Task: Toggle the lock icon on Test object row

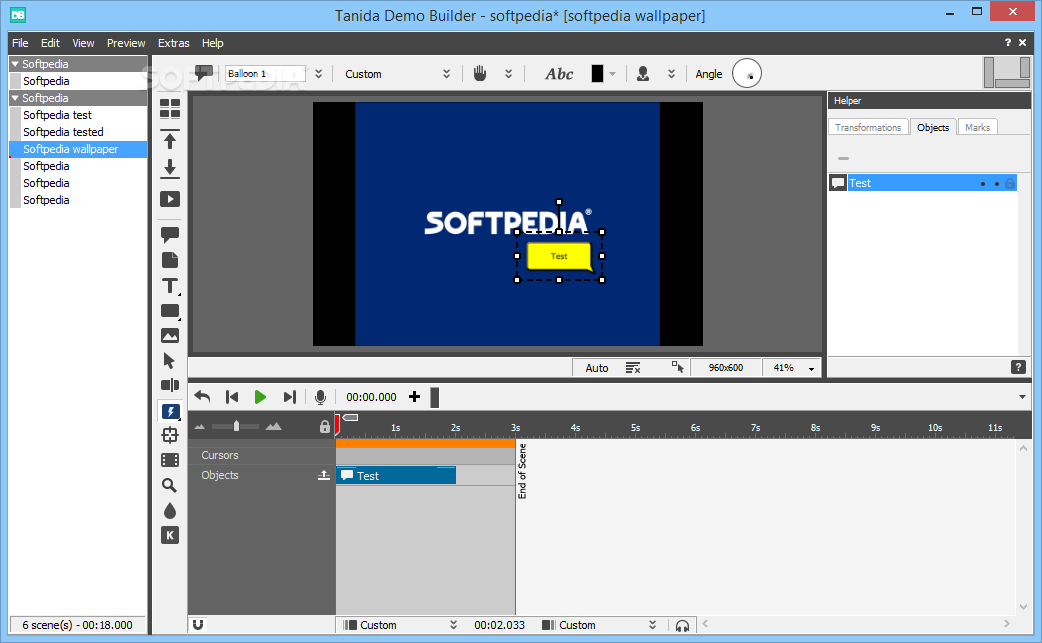Action: [1009, 183]
